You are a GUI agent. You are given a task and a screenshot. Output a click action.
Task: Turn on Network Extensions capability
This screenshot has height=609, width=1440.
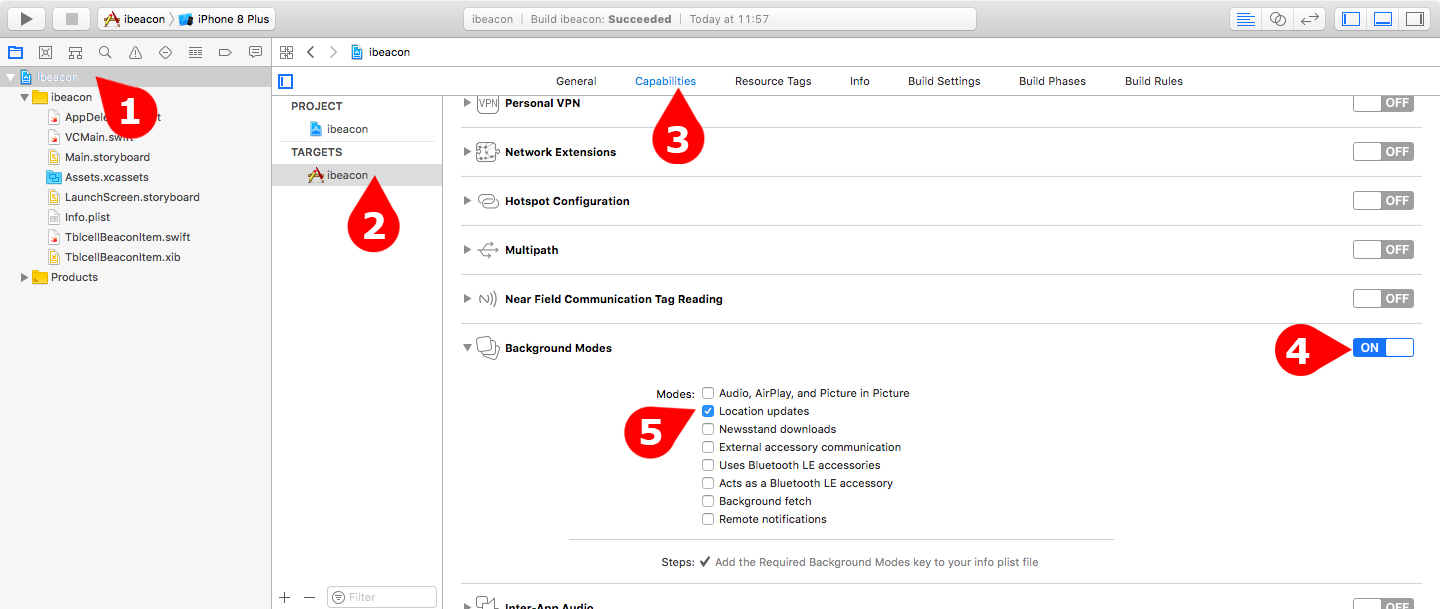click(x=1383, y=152)
